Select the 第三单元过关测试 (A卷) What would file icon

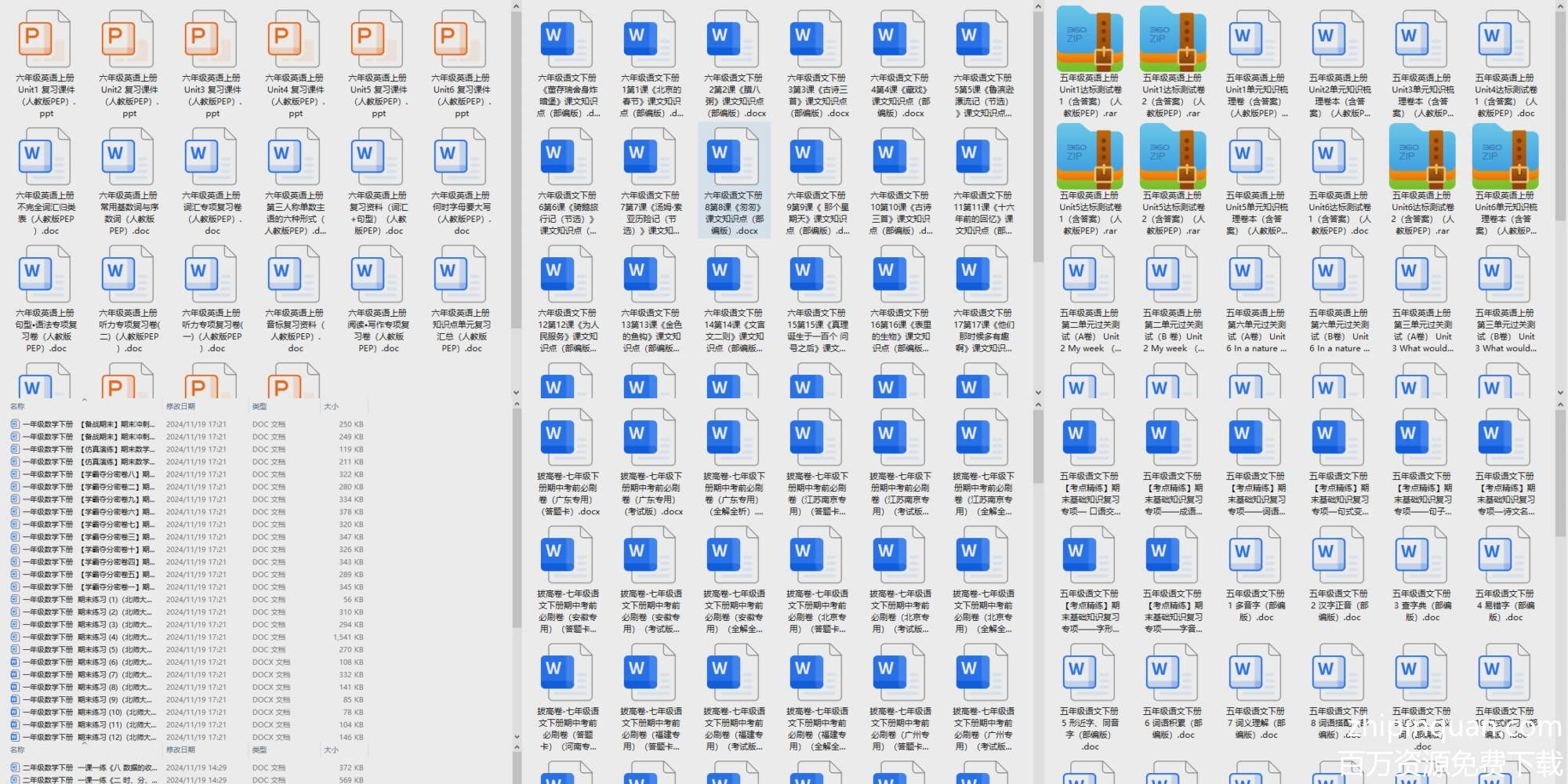click(x=1422, y=274)
